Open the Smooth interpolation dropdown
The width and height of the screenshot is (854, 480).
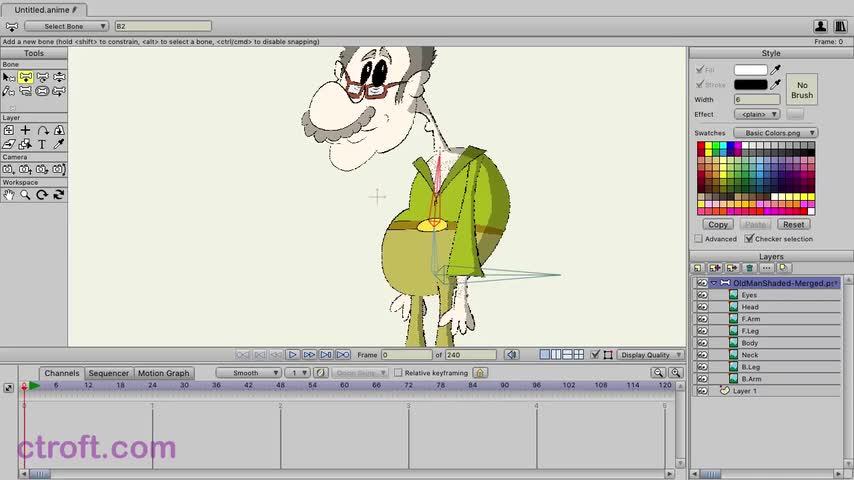[248, 373]
